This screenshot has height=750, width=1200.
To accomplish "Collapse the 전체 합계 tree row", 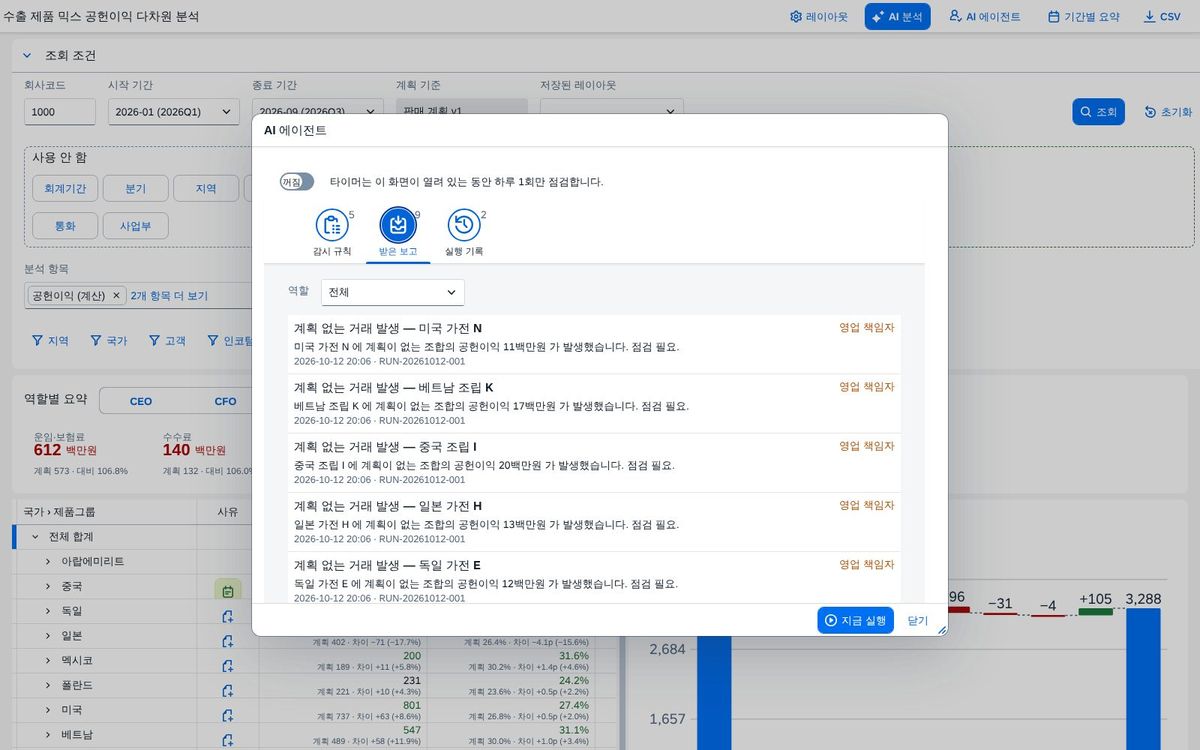I will tap(36, 537).
